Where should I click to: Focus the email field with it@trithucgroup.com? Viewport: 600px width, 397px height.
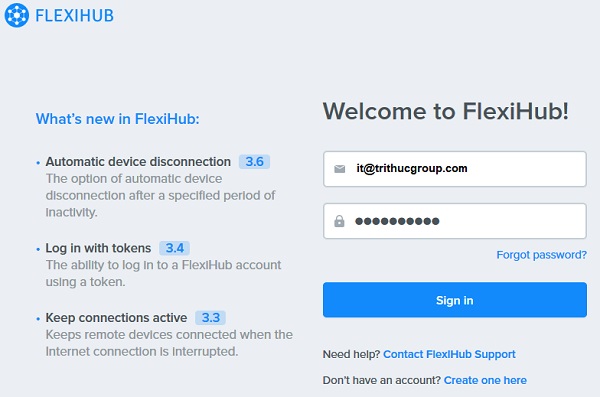(455, 169)
